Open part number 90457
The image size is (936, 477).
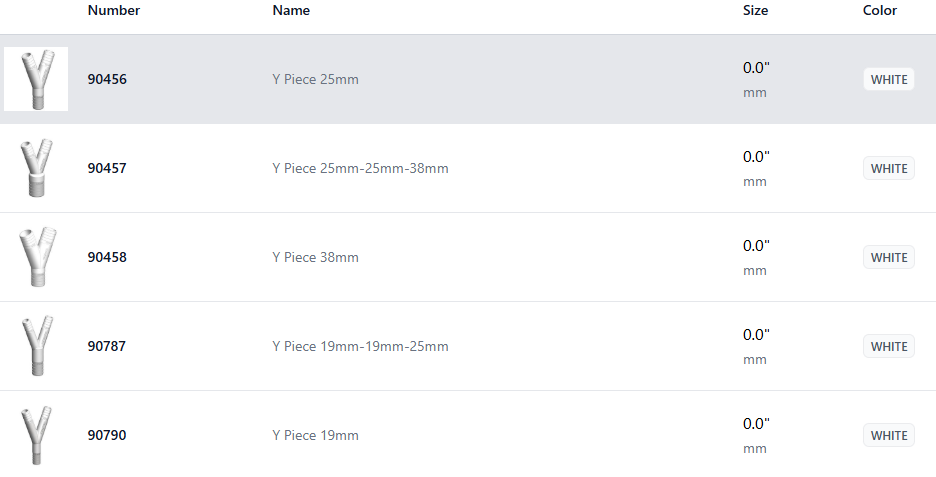click(107, 169)
